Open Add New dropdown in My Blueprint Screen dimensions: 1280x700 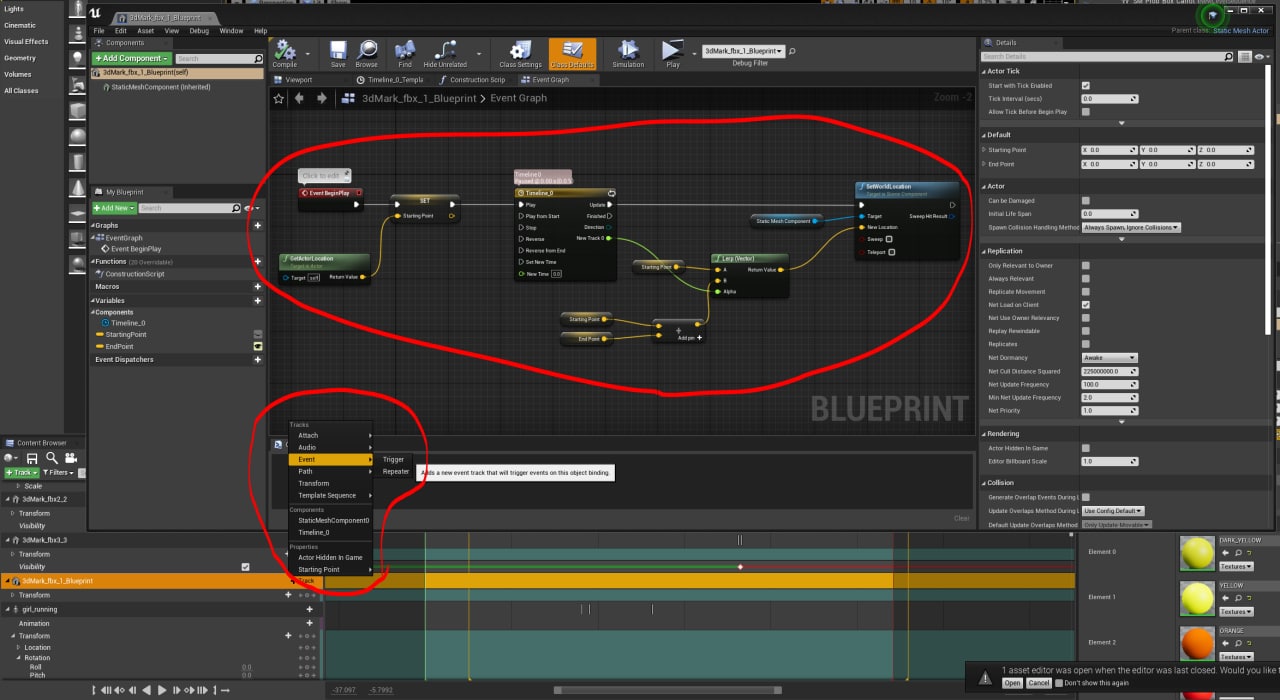click(x=113, y=208)
